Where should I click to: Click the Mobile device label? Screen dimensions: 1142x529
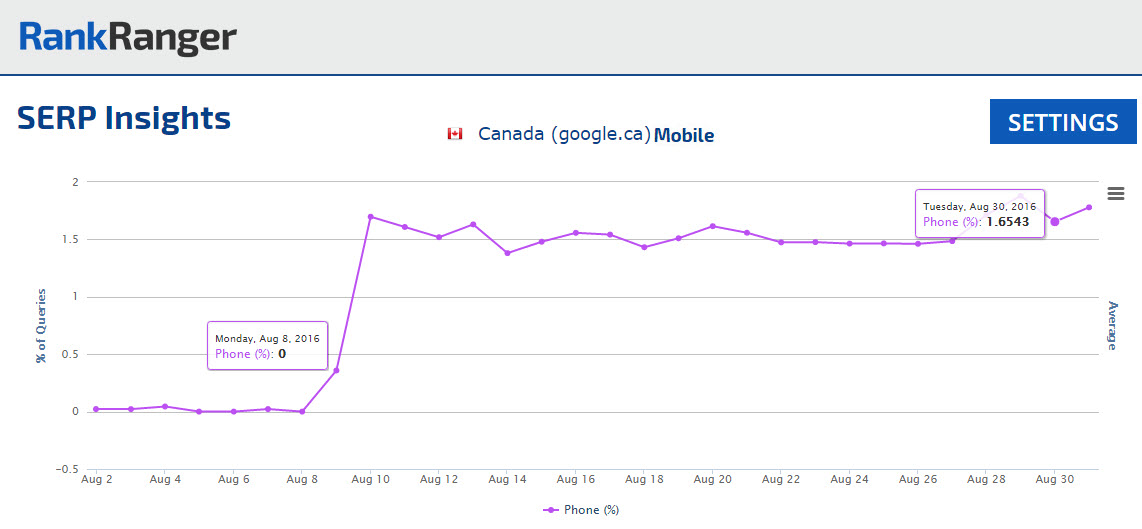[x=684, y=135]
